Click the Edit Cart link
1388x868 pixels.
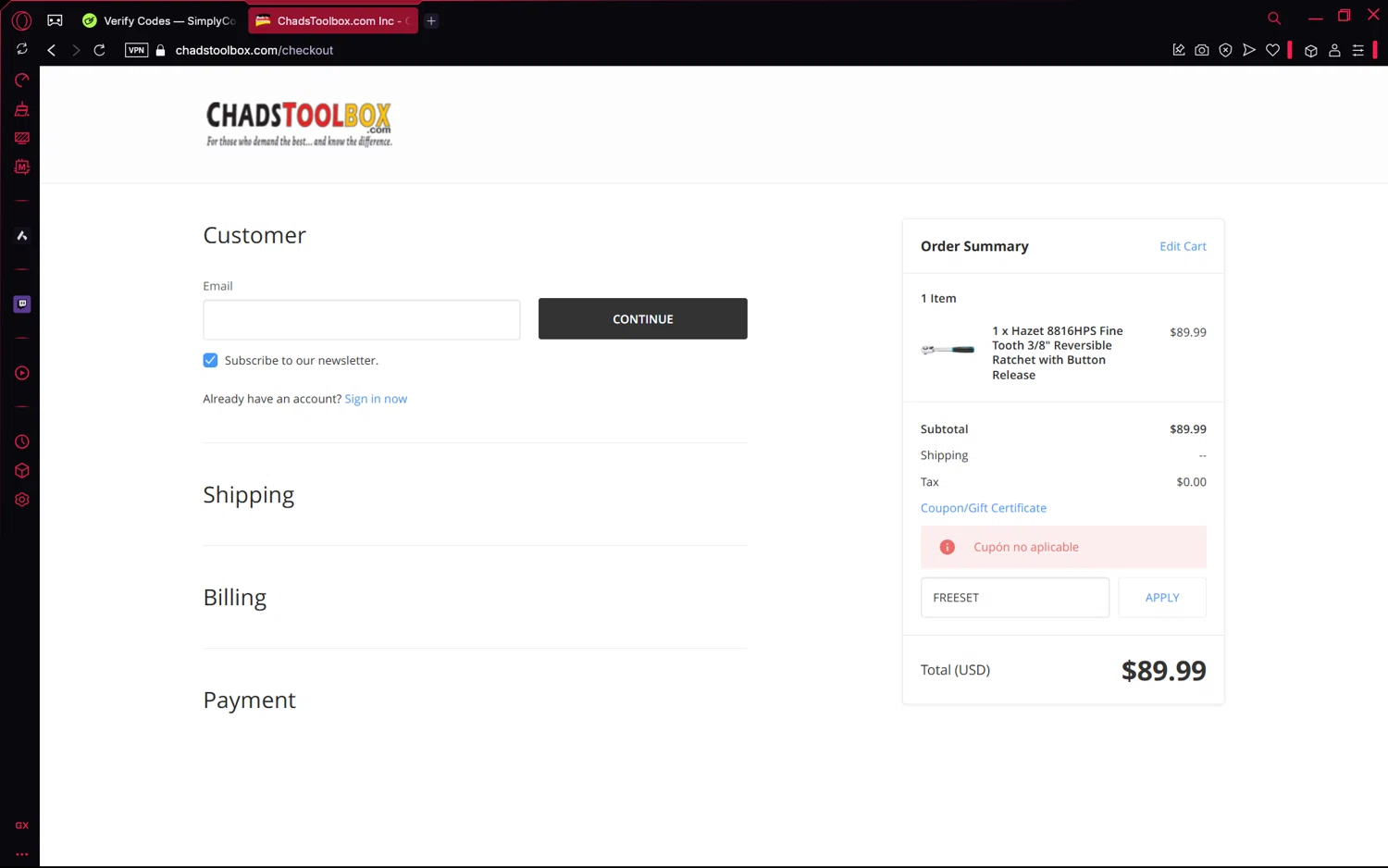[x=1183, y=246]
